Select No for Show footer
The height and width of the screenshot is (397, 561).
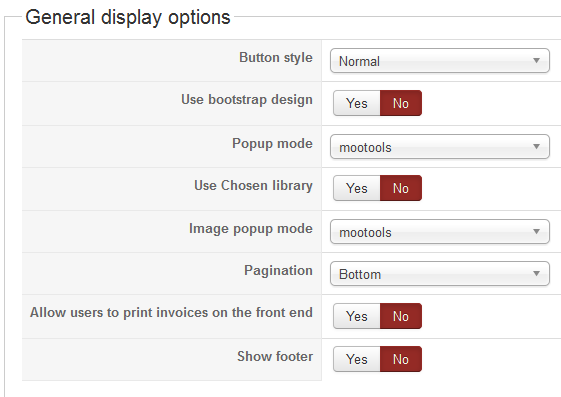(401, 359)
